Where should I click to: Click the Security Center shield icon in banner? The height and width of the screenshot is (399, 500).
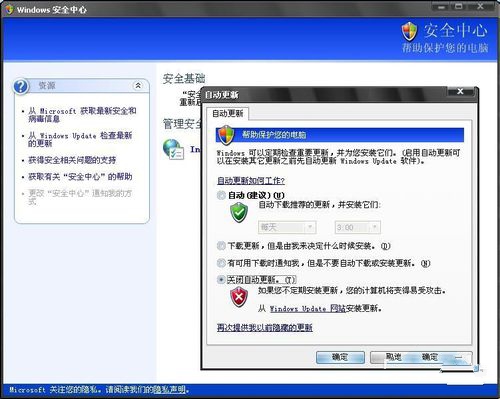tap(409, 32)
